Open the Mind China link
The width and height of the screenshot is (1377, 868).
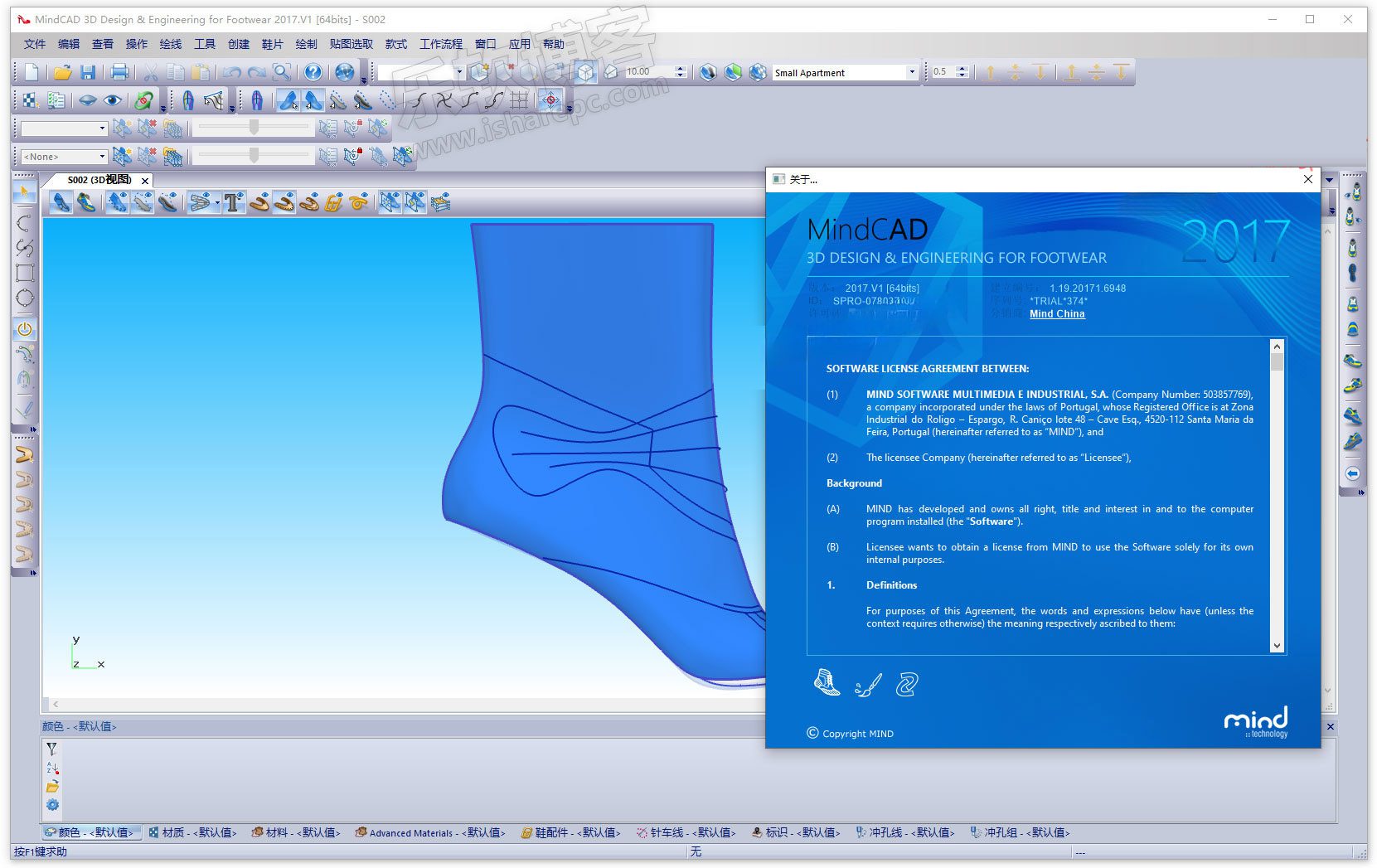pos(1057,313)
